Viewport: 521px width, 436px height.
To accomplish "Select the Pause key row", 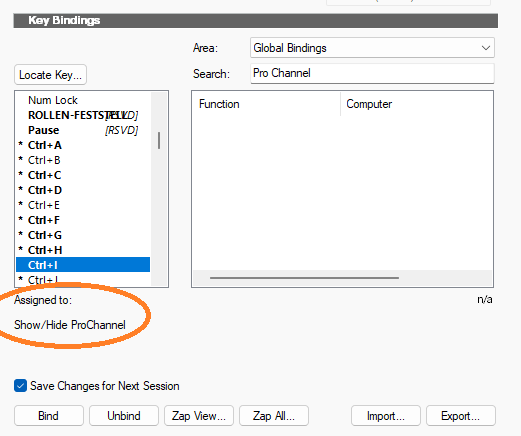I will coord(83,130).
